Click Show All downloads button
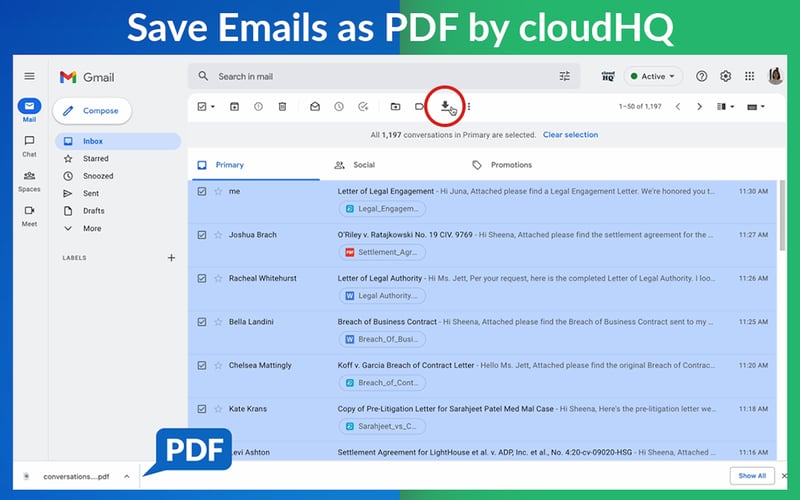The image size is (800, 500). [752, 476]
